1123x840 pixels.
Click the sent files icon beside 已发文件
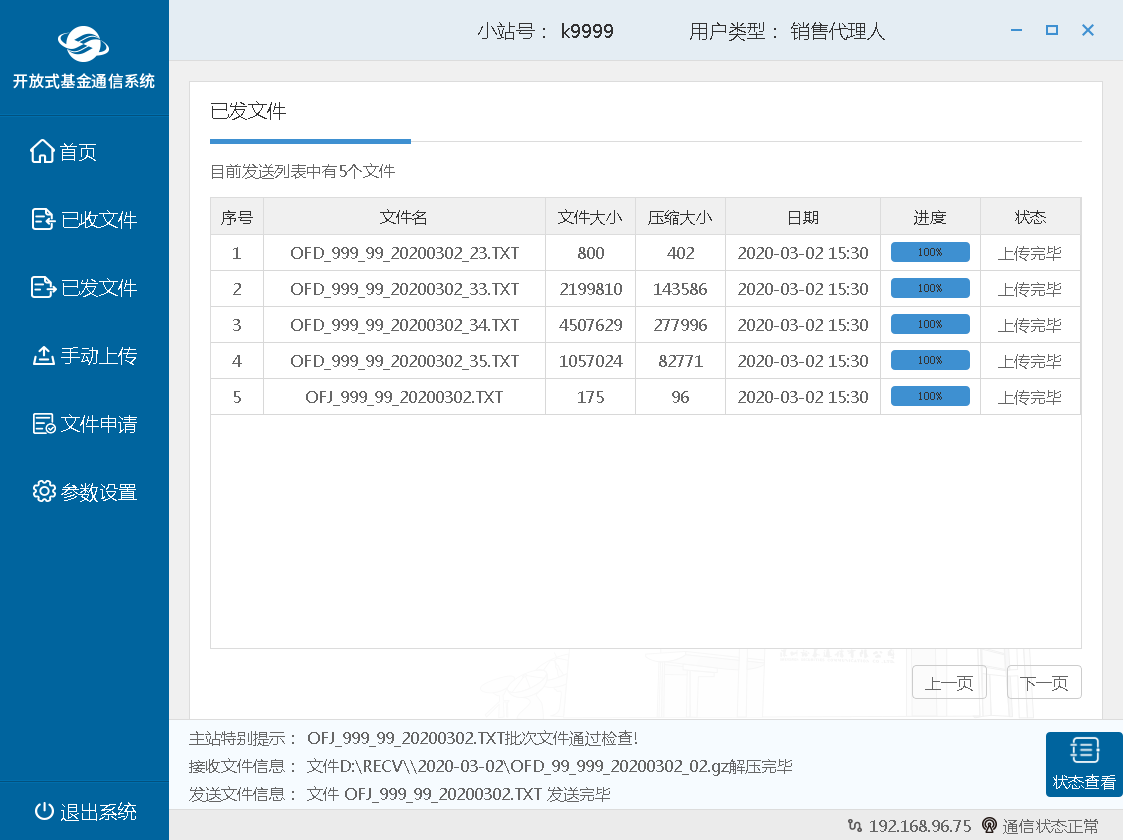tap(43, 287)
